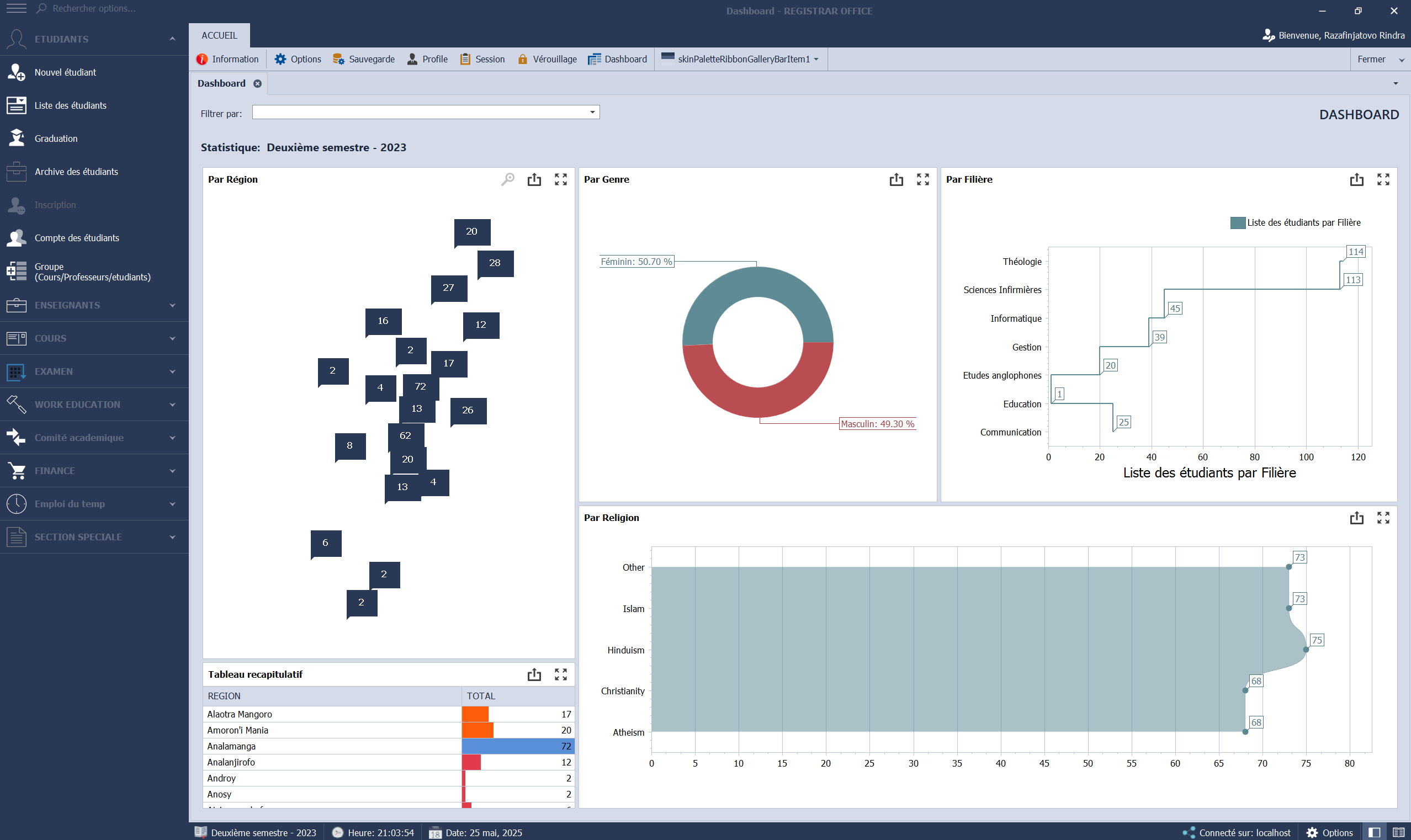This screenshot has width=1411, height=840.
Task: Open the Filtrer par dropdown
Action: click(591, 112)
